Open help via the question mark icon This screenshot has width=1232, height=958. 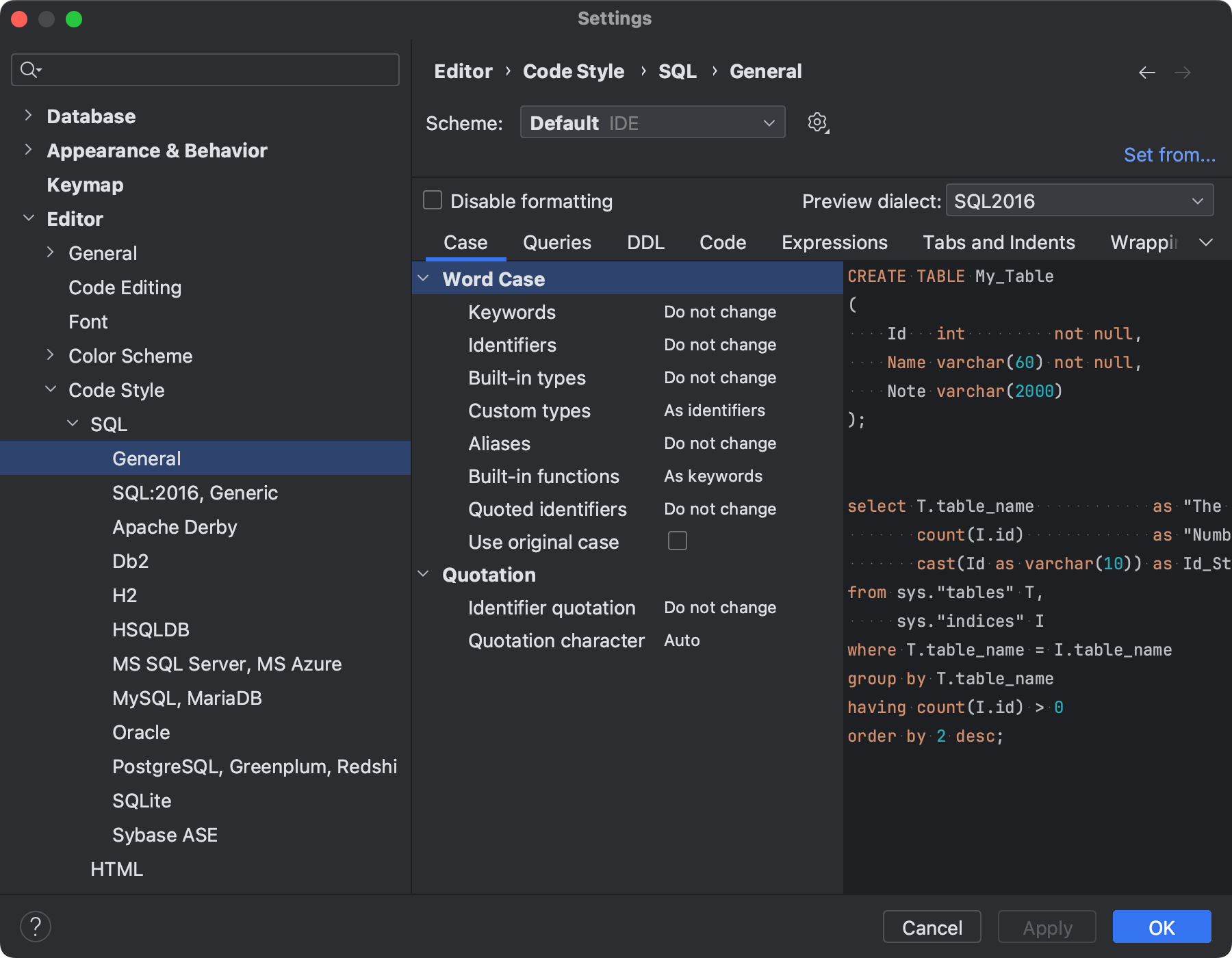point(36,926)
